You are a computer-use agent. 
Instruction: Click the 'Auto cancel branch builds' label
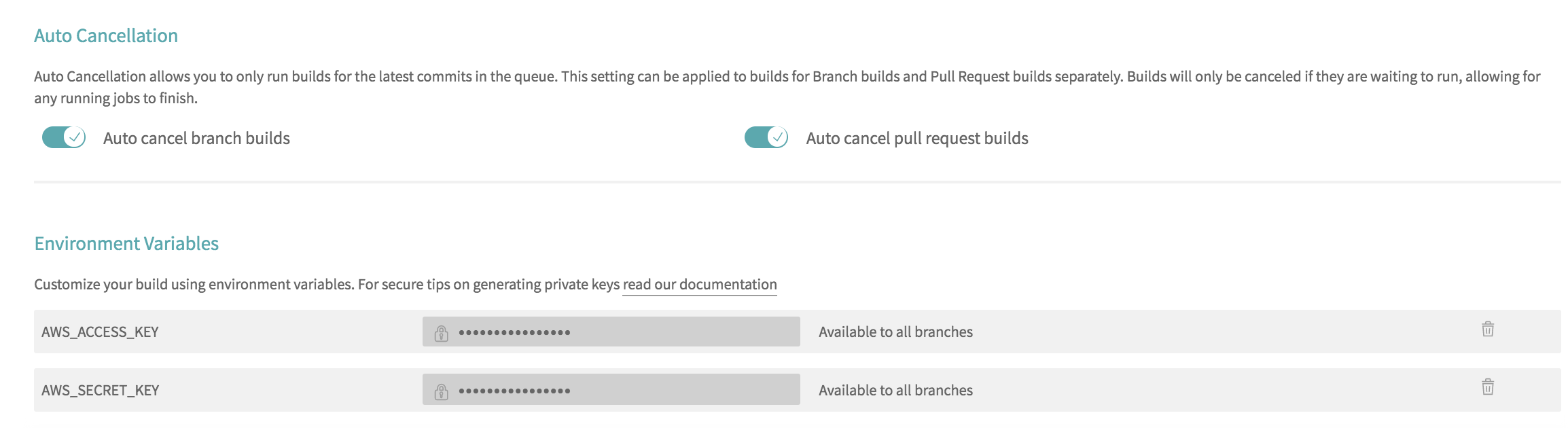[x=196, y=139]
